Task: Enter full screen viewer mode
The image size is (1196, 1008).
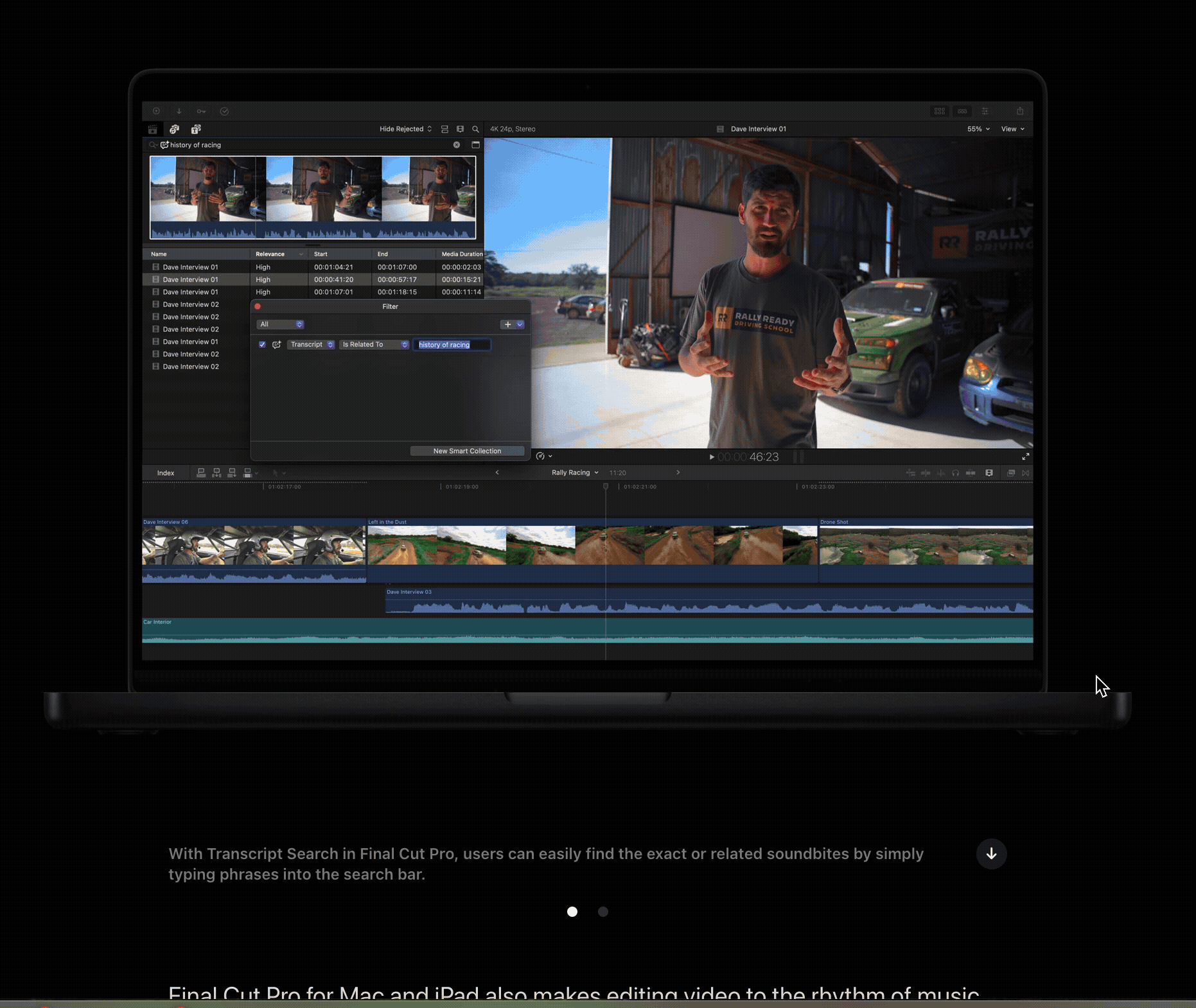Action: coord(1025,456)
